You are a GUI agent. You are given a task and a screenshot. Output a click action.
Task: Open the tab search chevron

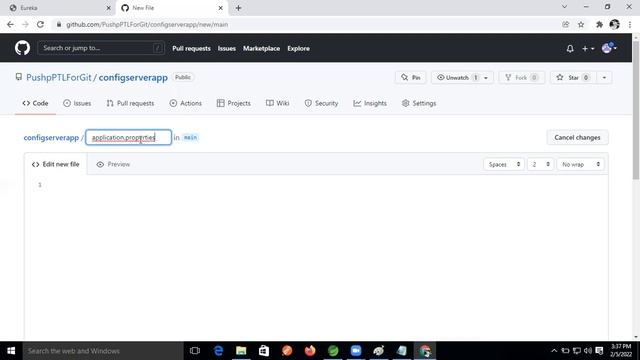click(x=564, y=7)
